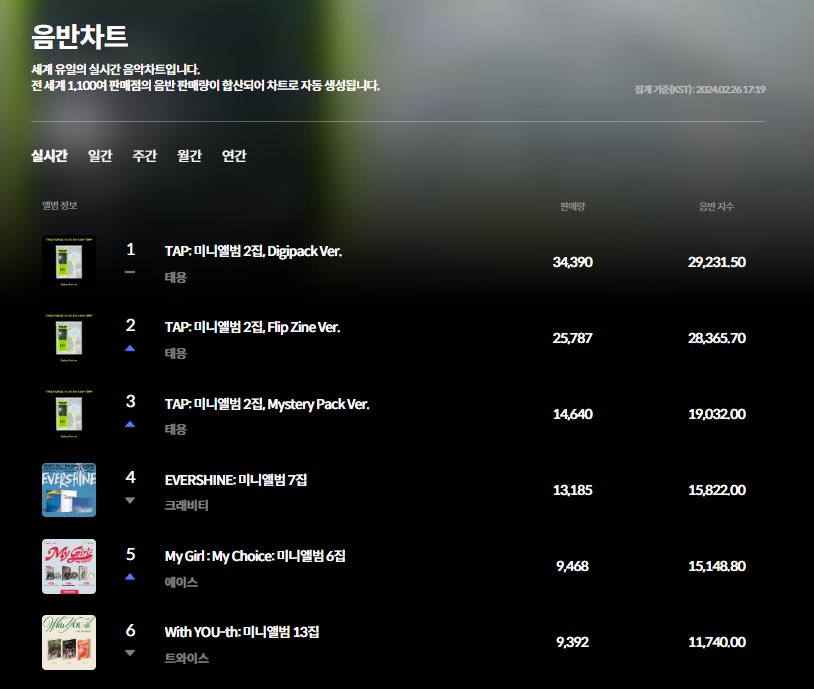Click album index 28,365.70
814x689 pixels.
click(x=717, y=338)
